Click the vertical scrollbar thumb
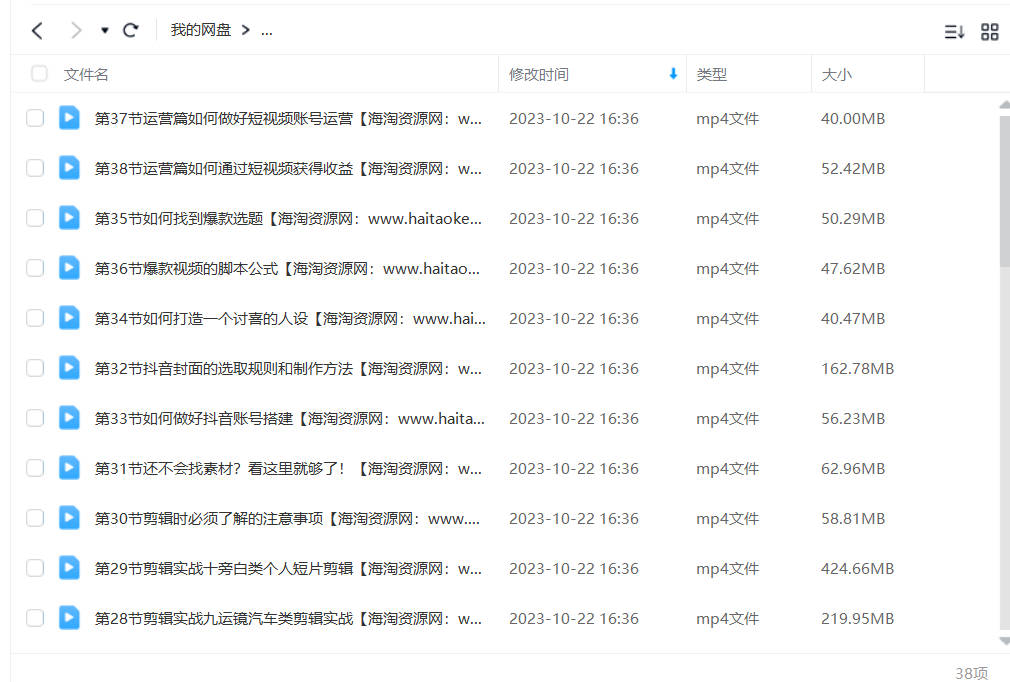Viewport: 1010px width, 682px height. click(x=1005, y=191)
